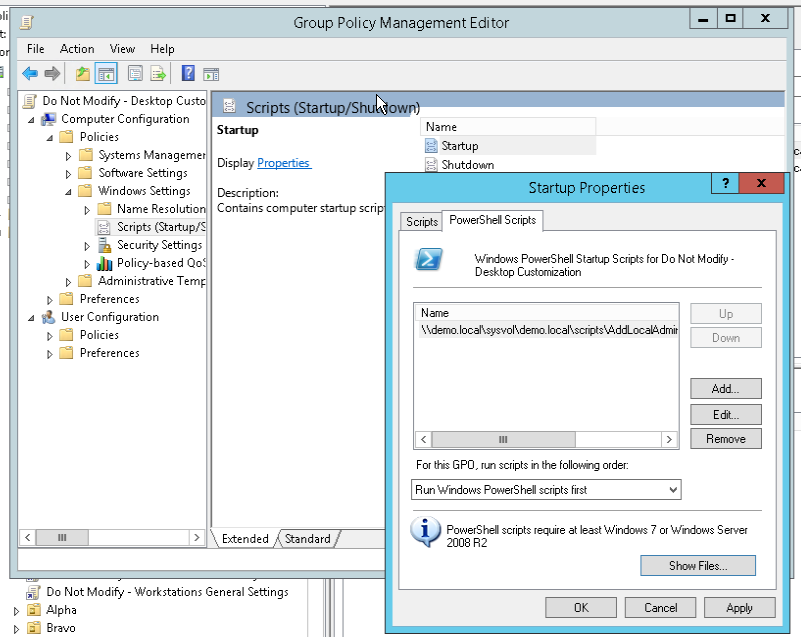
Task: Click the Software Settings folder icon
Action: click(x=85, y=173)
